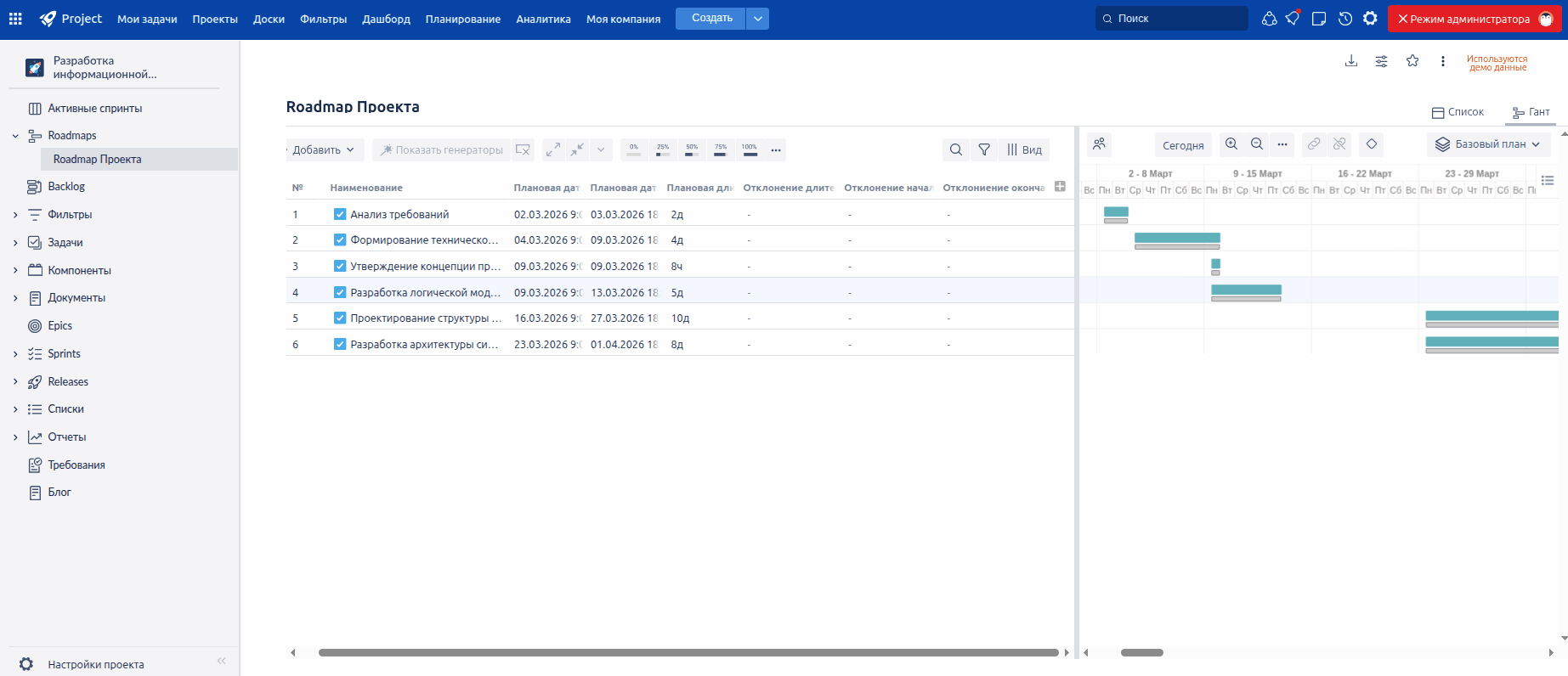1568x676 pixels.
Task: Click the download icon
Action: click(x=1350, y=61)
